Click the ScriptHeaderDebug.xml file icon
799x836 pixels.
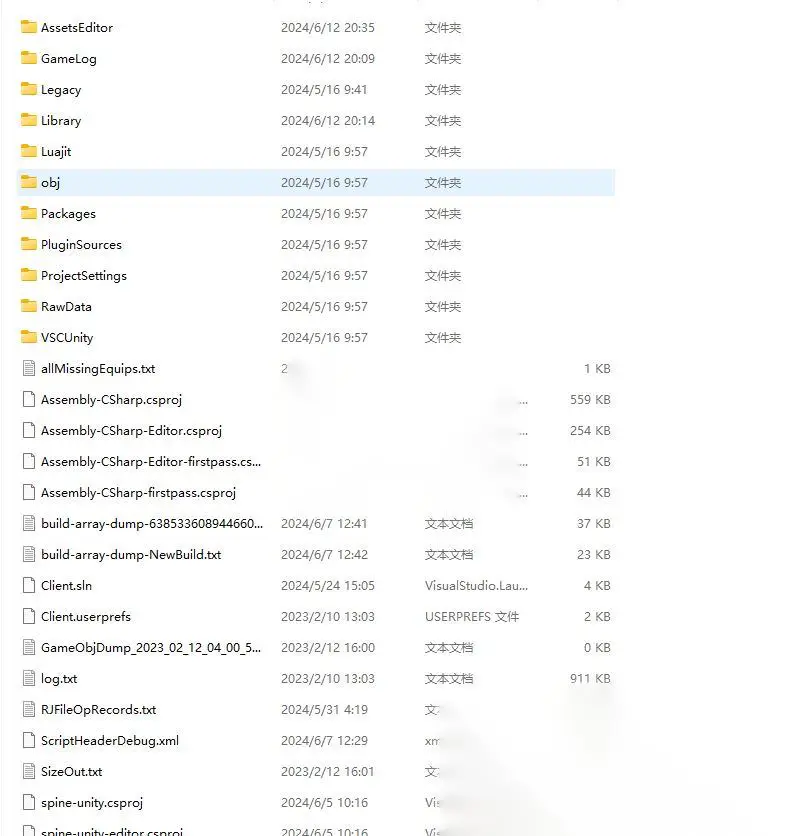click(x=29, y=740)
